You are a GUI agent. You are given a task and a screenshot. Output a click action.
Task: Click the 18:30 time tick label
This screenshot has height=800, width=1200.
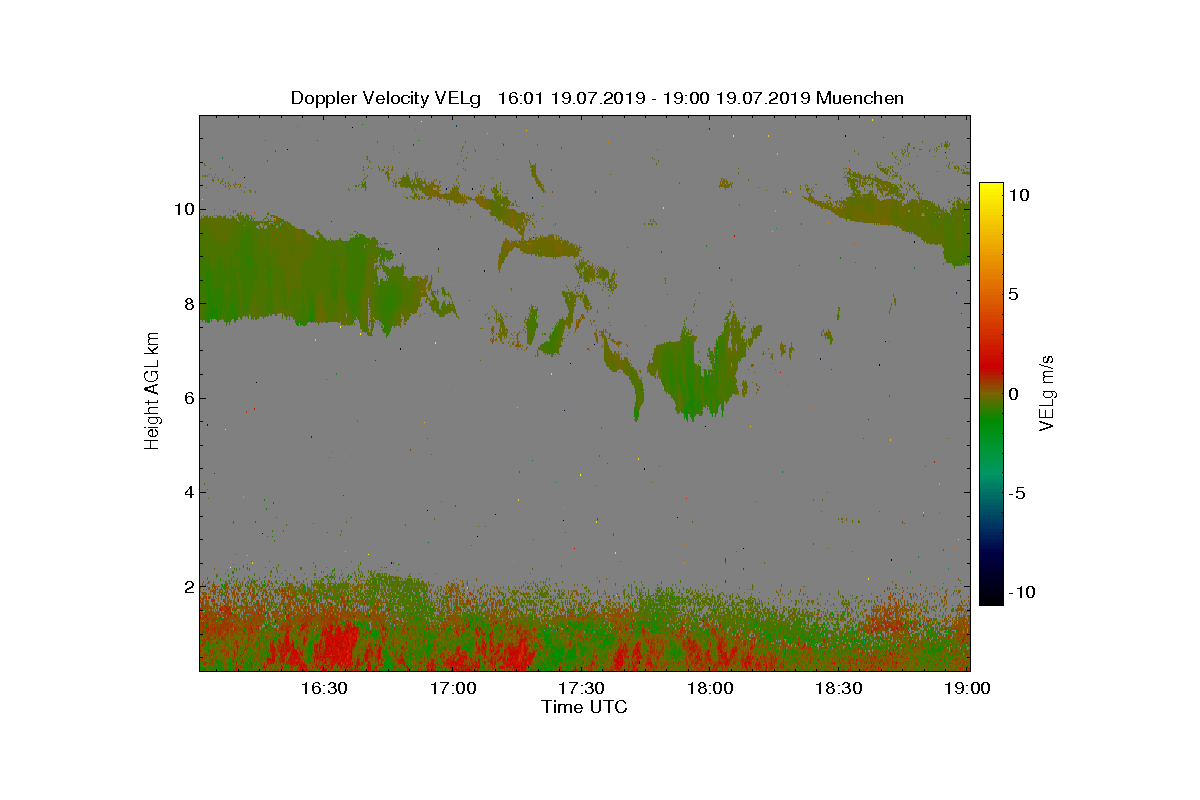pos(838,688)
